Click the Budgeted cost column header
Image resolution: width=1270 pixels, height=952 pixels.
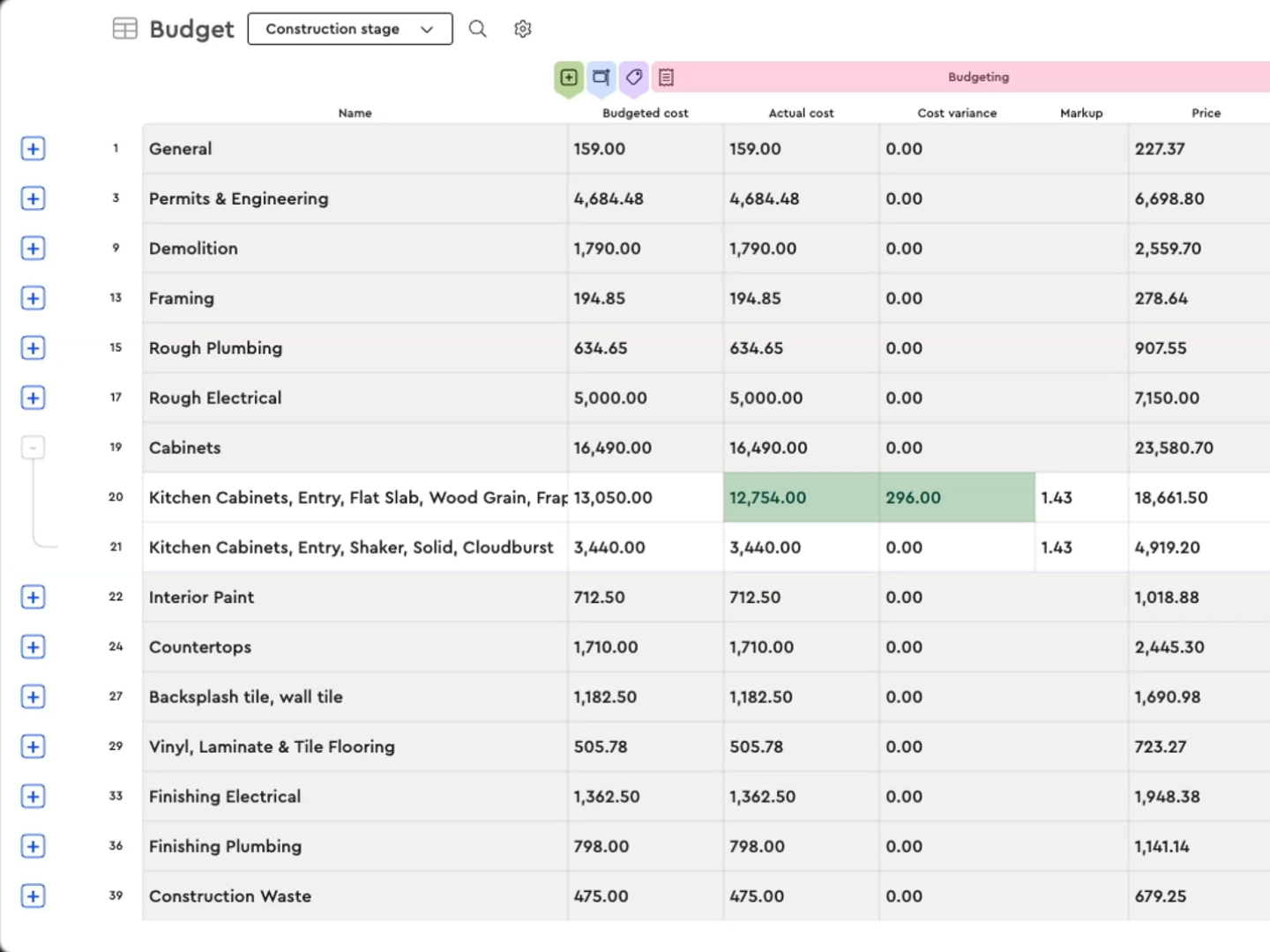[x=645, y=113]
